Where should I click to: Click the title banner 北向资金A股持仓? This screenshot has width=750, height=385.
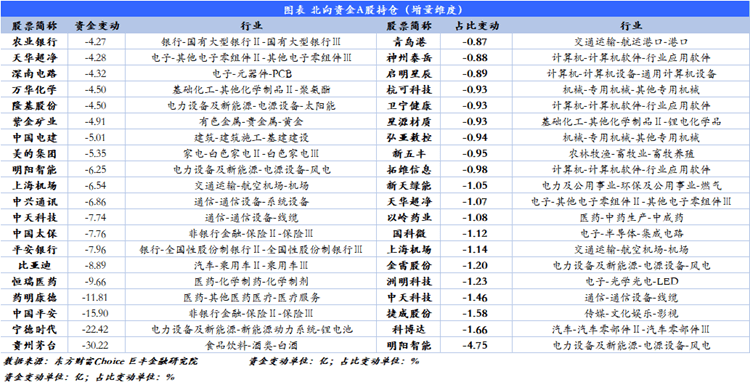click(x=375, y=10)
